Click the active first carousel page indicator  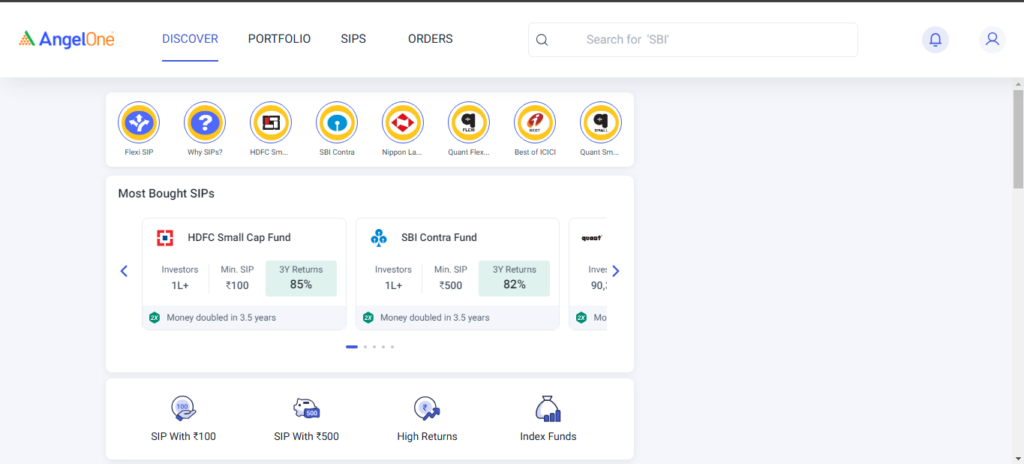click(x=352, y=347)
